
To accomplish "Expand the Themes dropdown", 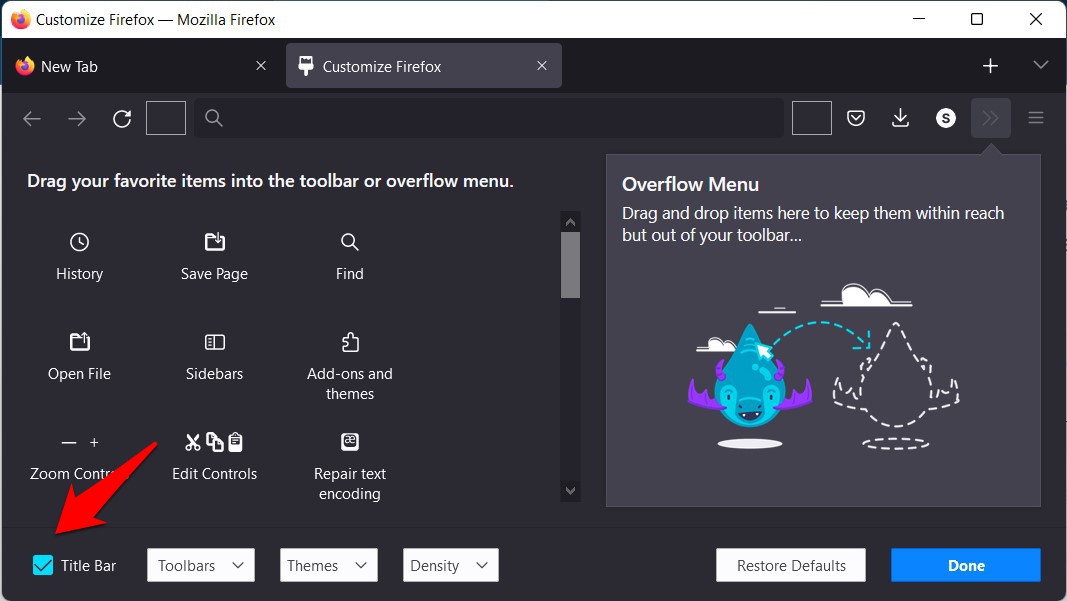I will pos(328,566).
